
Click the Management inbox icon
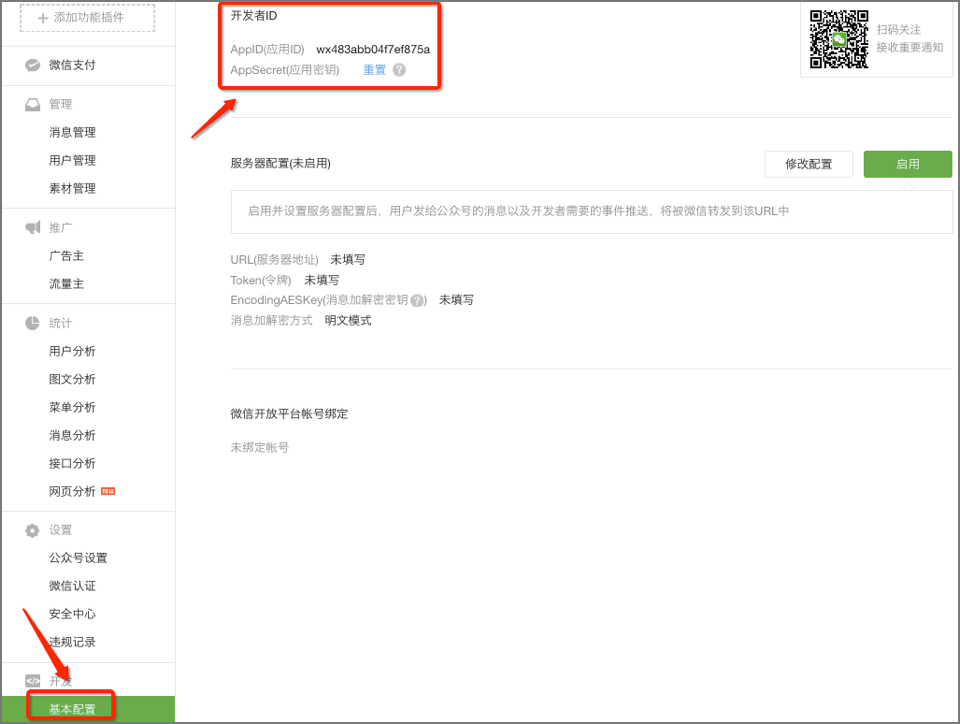33,104
